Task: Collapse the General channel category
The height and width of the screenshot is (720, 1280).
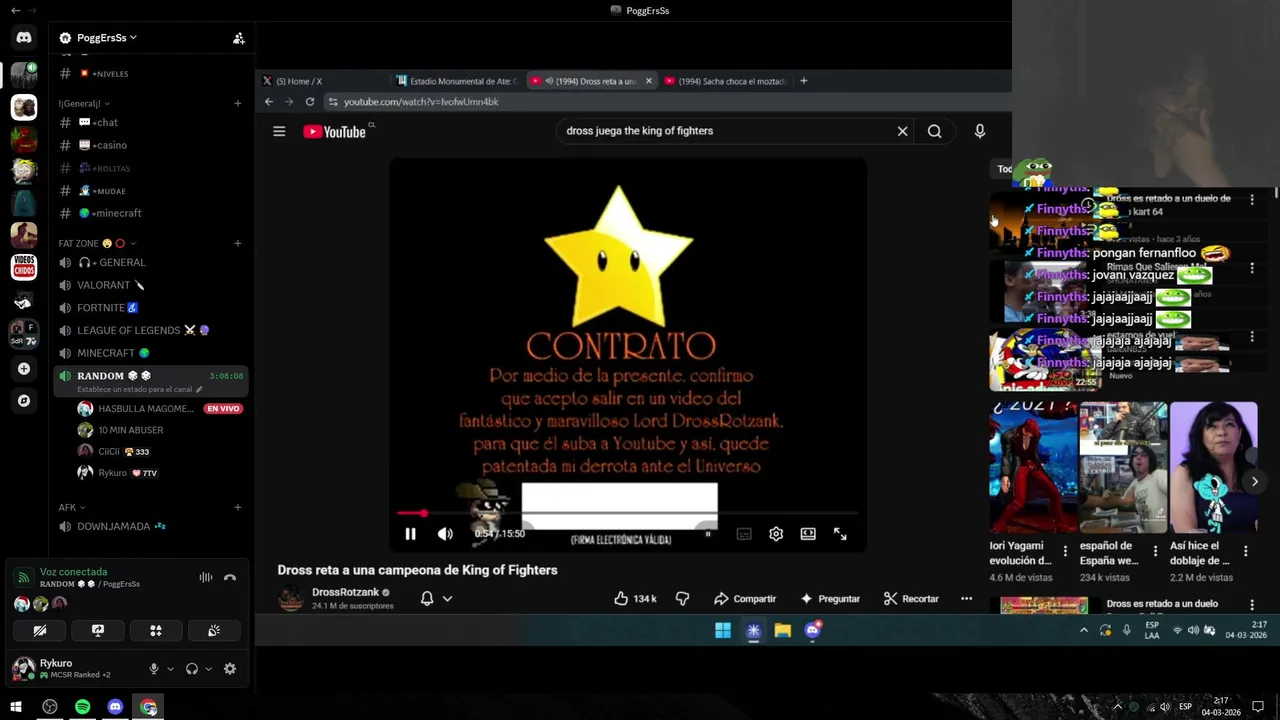Action: click(x=84, y=104)
